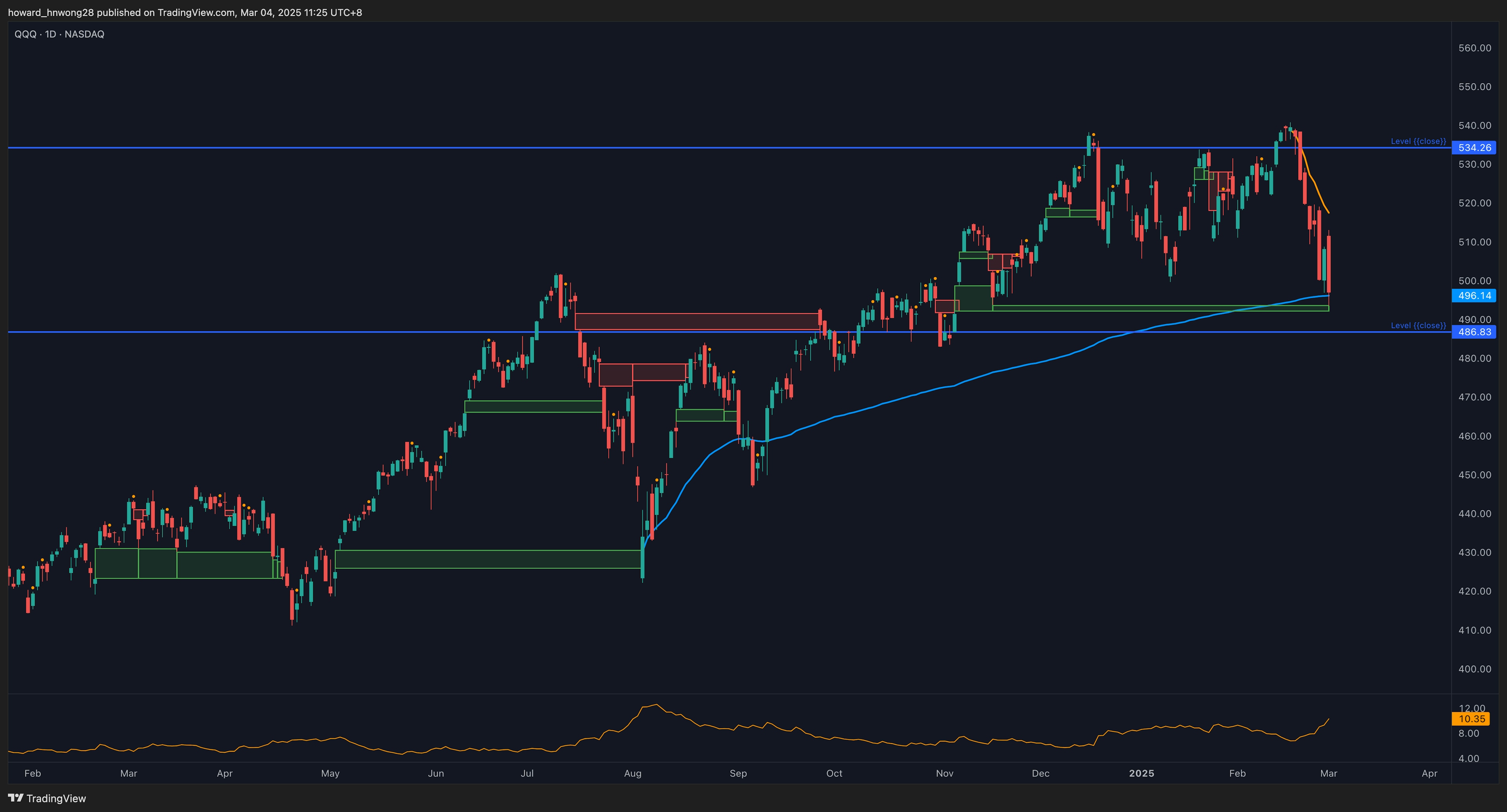Click the 430.00 price axis label
The height and width of the screenshot is (812, 1507).
point(1475,552)
